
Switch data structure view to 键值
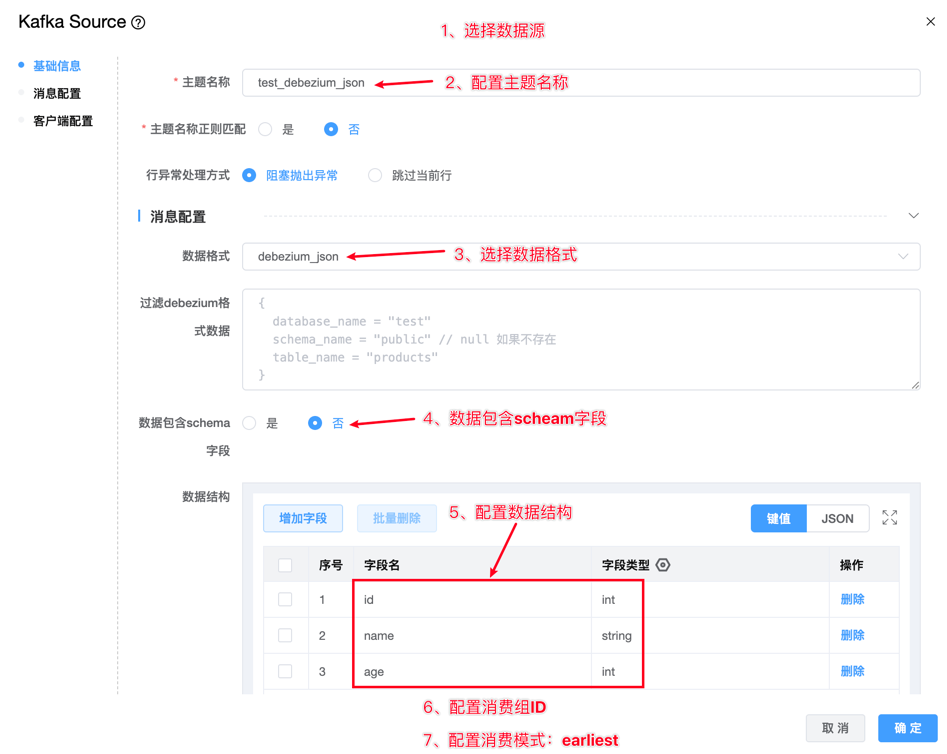point(778,518)
